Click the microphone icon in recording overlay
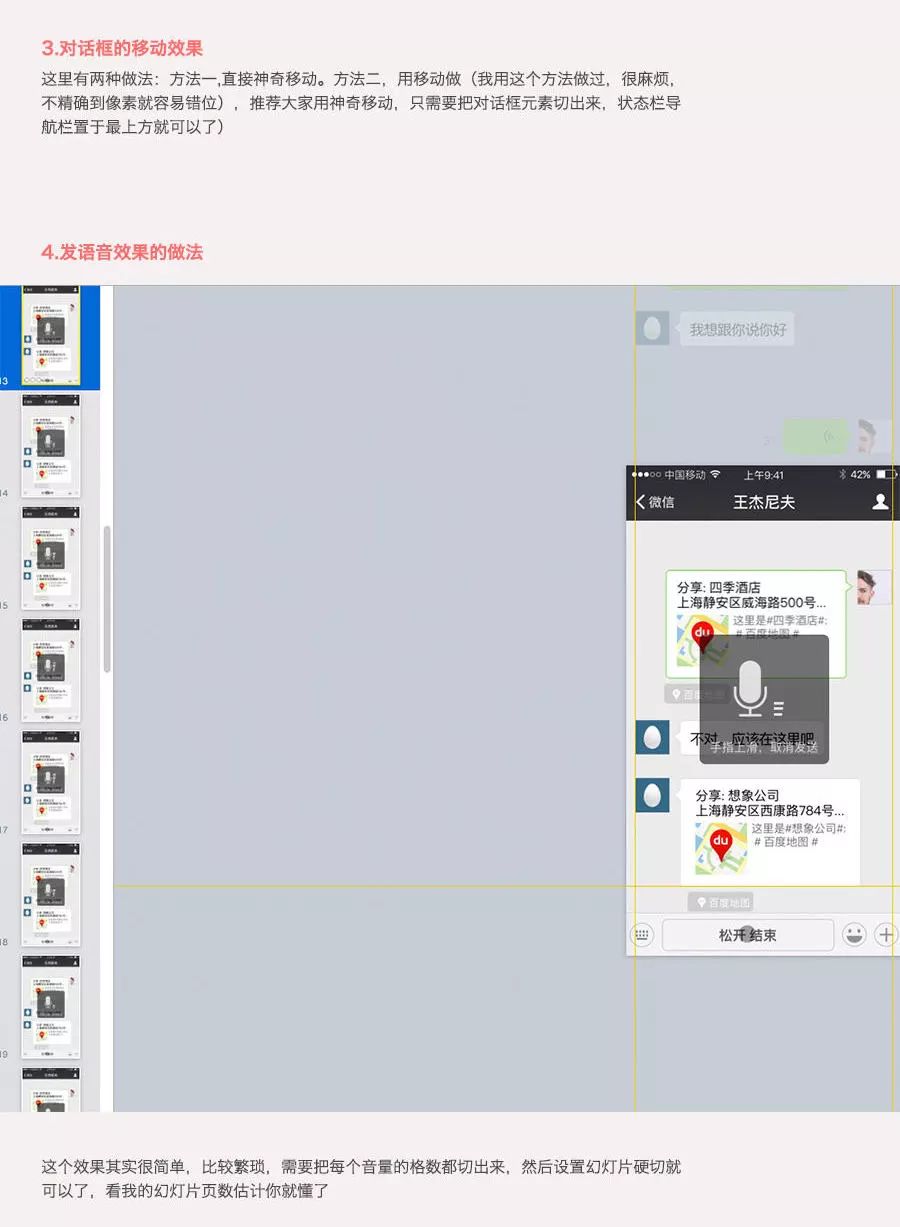 (x=750, y=689)
